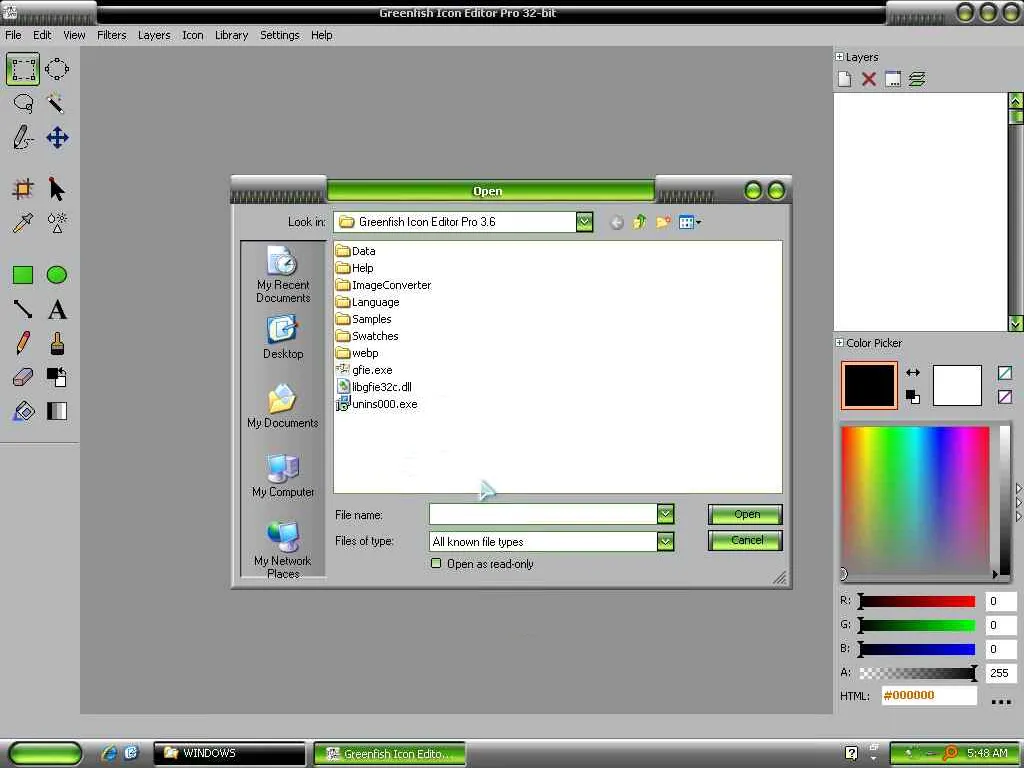Click the File name input field
The height and width of the screenshot is (768, 1024).
point(543,514)
